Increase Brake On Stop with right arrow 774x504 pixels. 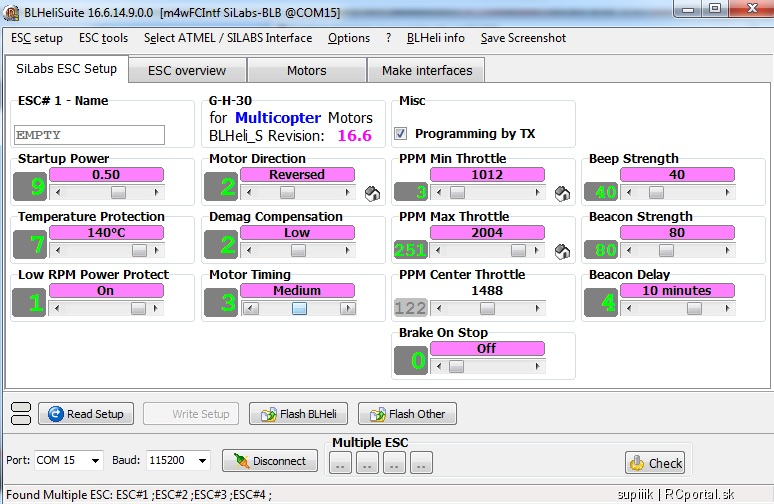point(538,367)
